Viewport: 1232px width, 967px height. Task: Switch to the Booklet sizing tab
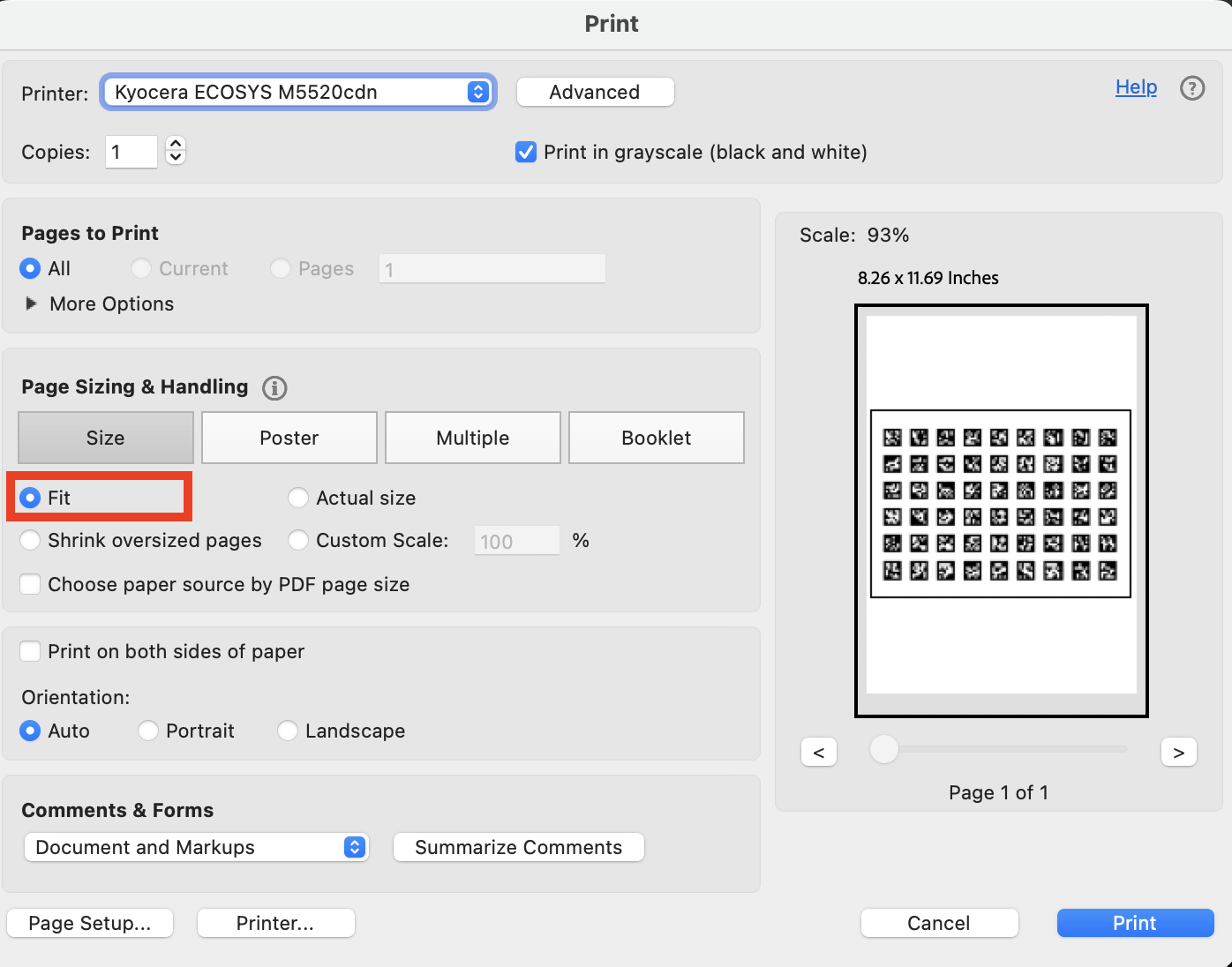[x=657, y=438]
